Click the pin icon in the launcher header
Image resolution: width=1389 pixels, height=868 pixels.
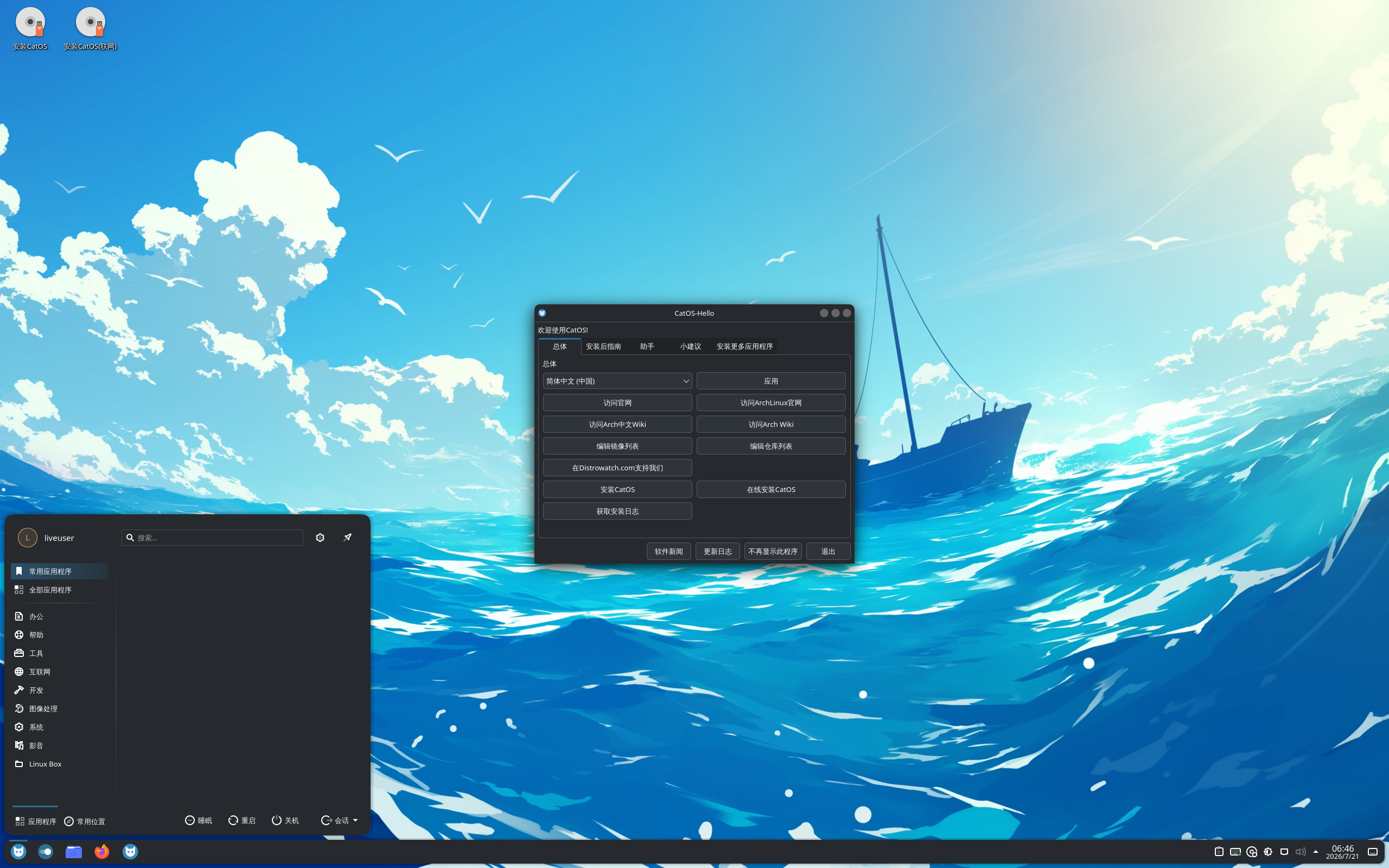[x=347, y=537]
